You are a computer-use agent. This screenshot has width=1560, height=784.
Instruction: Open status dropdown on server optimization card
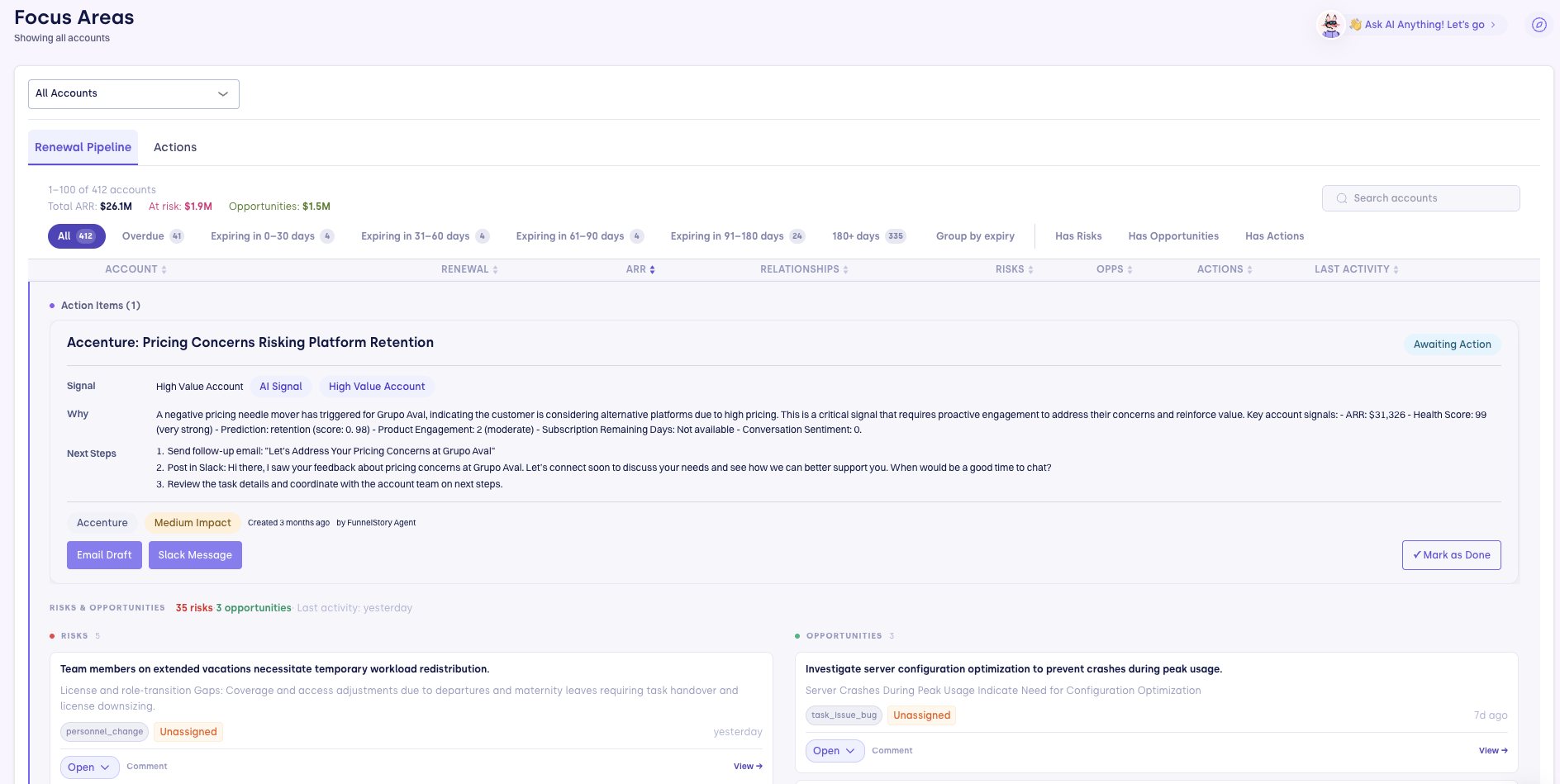coord(835,751)
